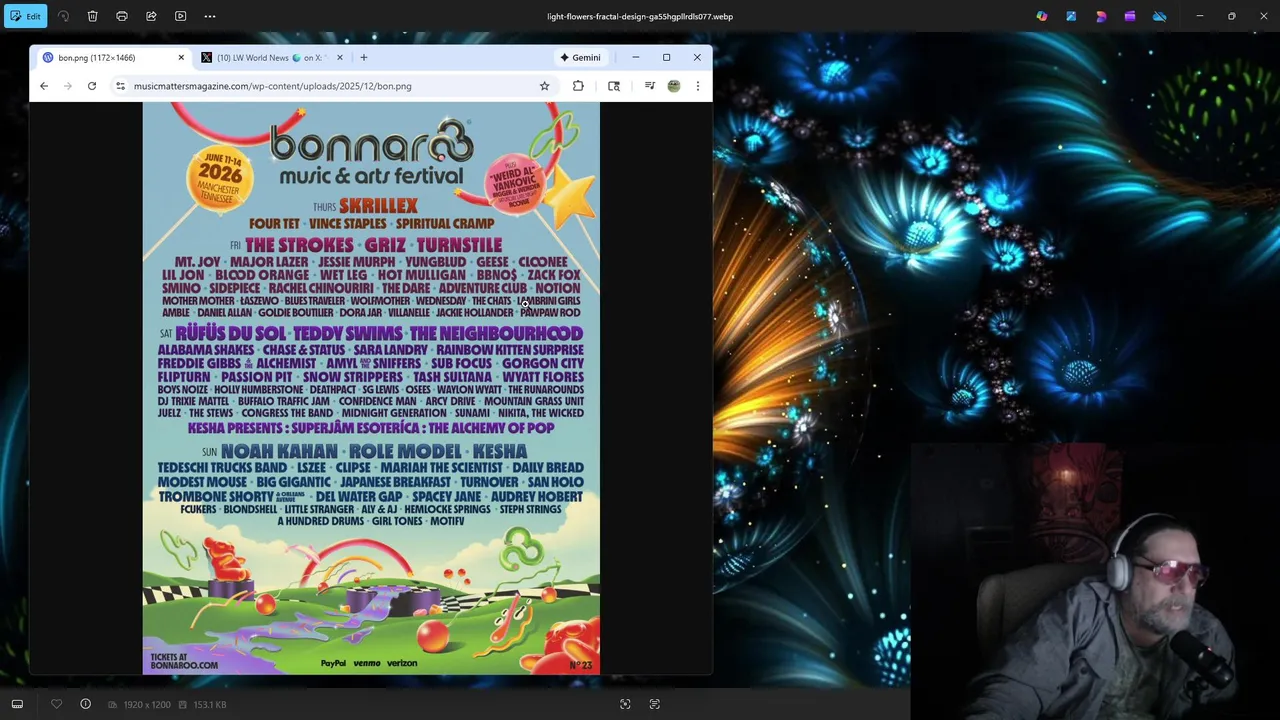View site information icon in address bar
The image size is (1280, 720).
(x=121, y=86)
